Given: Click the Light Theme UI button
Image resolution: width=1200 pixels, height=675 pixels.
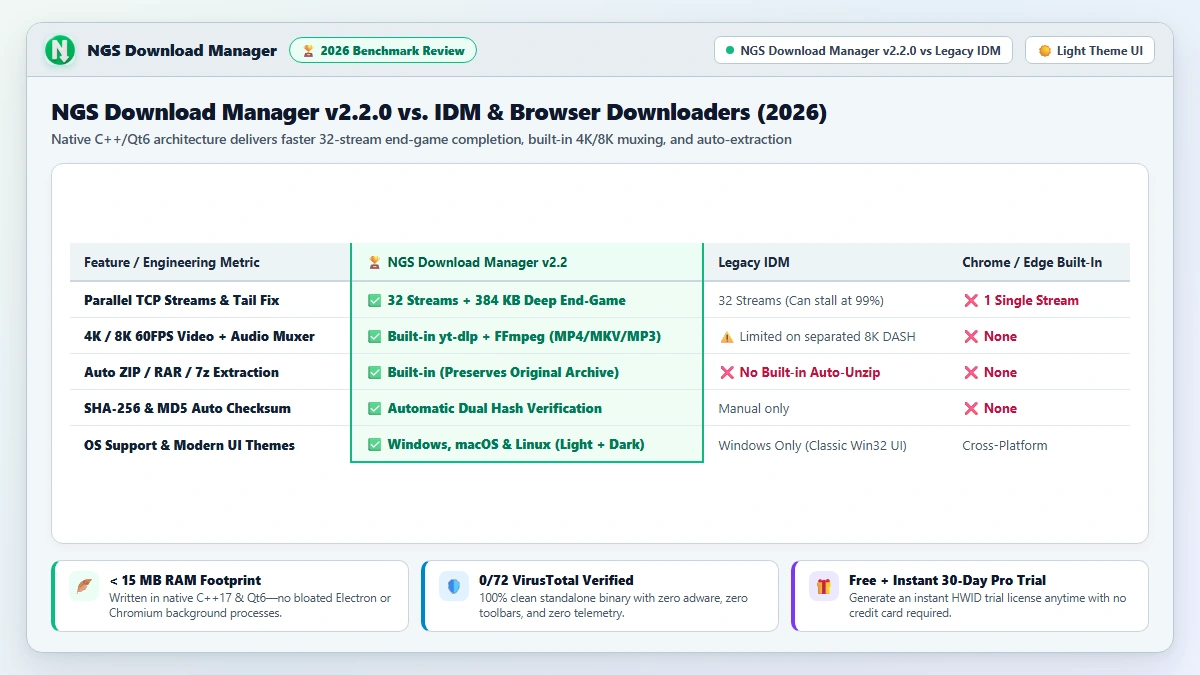Looking at the screenshot, I should [x=1090, y=50].
